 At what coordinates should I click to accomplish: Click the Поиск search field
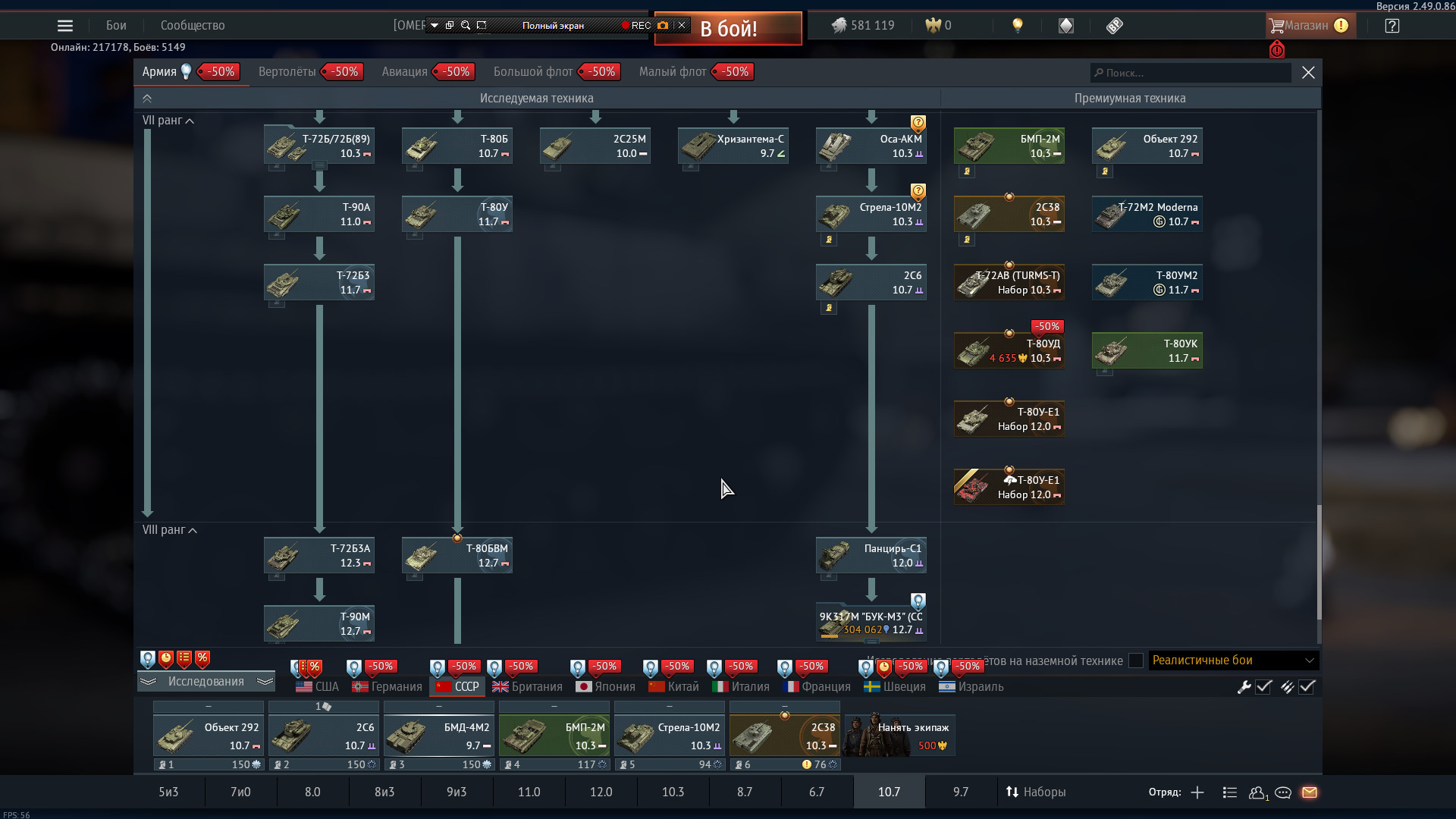(1191, 73)
